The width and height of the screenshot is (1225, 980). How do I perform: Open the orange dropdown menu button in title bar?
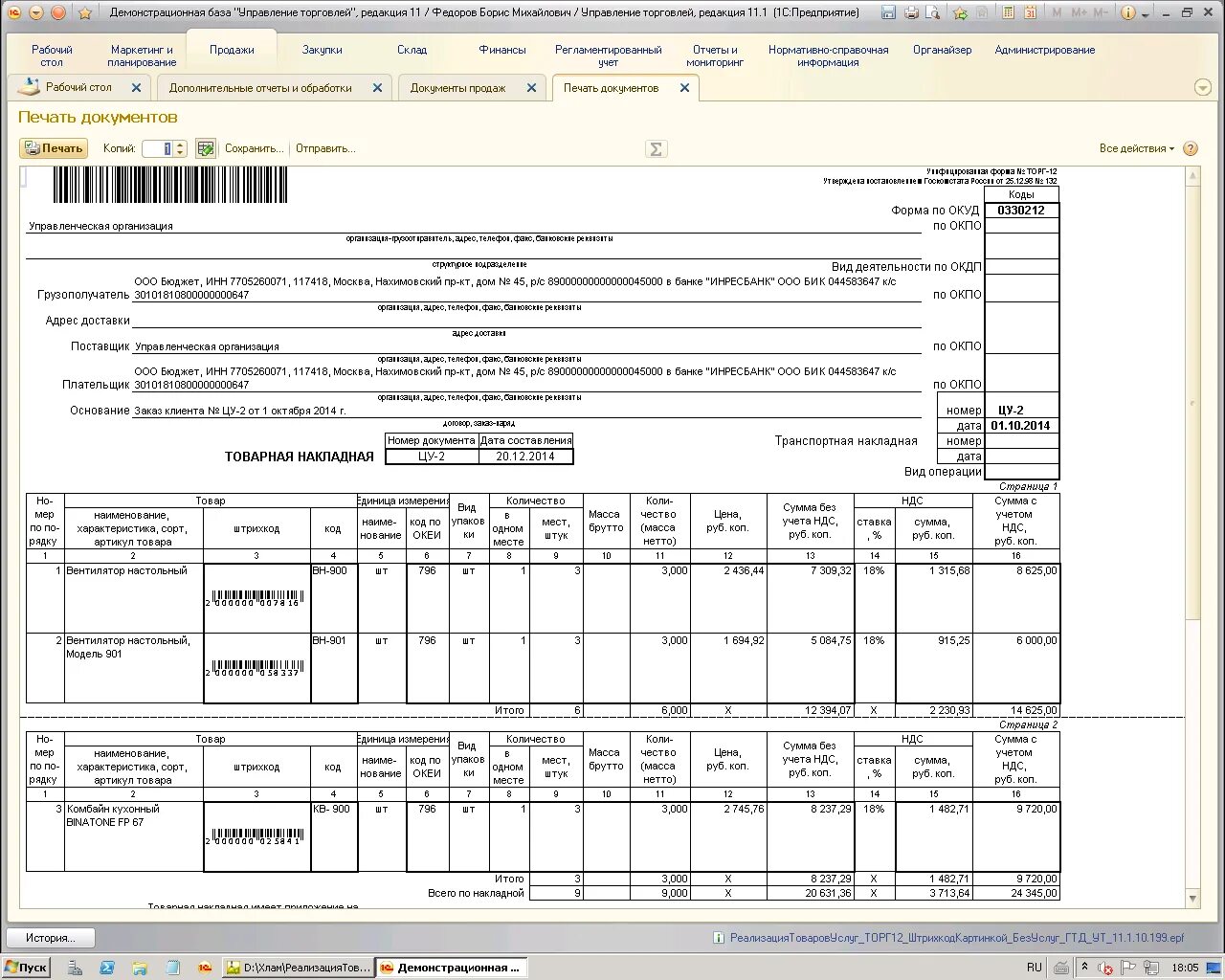[x=36, y=12]
